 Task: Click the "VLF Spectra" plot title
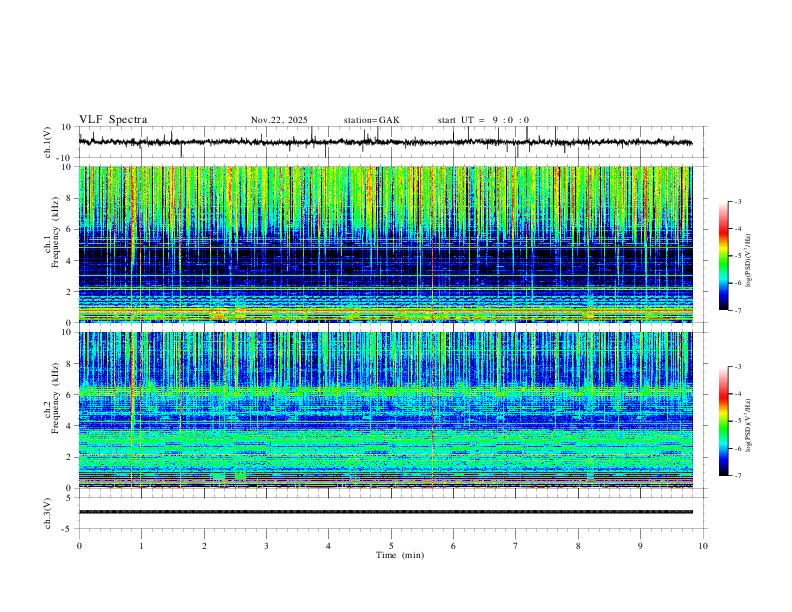click(113, 120)
